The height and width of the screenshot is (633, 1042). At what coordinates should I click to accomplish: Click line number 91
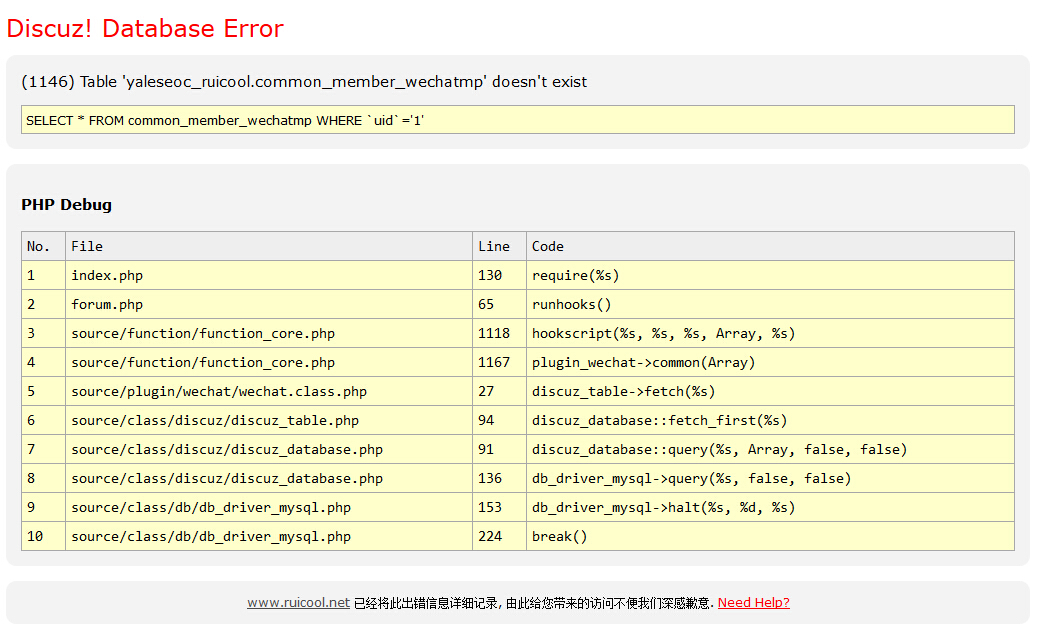[499, 449]
